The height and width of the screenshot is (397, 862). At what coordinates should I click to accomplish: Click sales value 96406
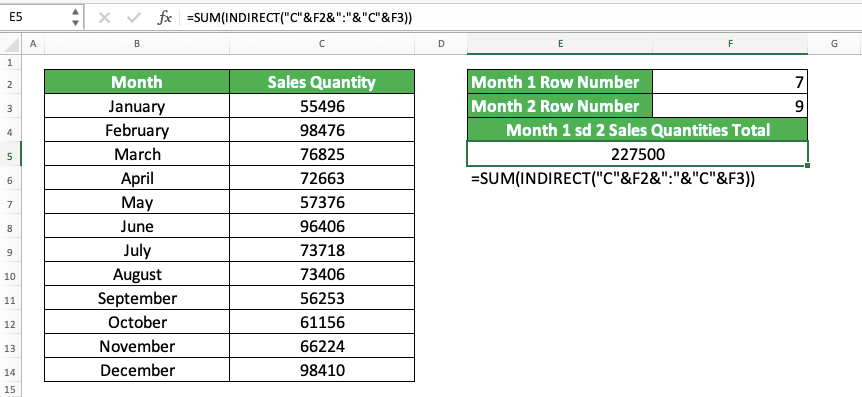point(322,226)
